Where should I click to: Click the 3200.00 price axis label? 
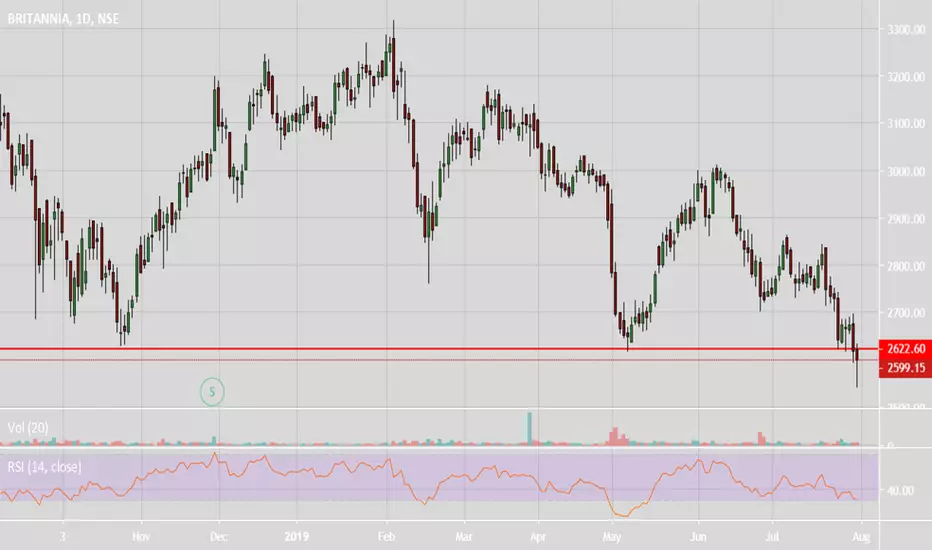[906, 77]
